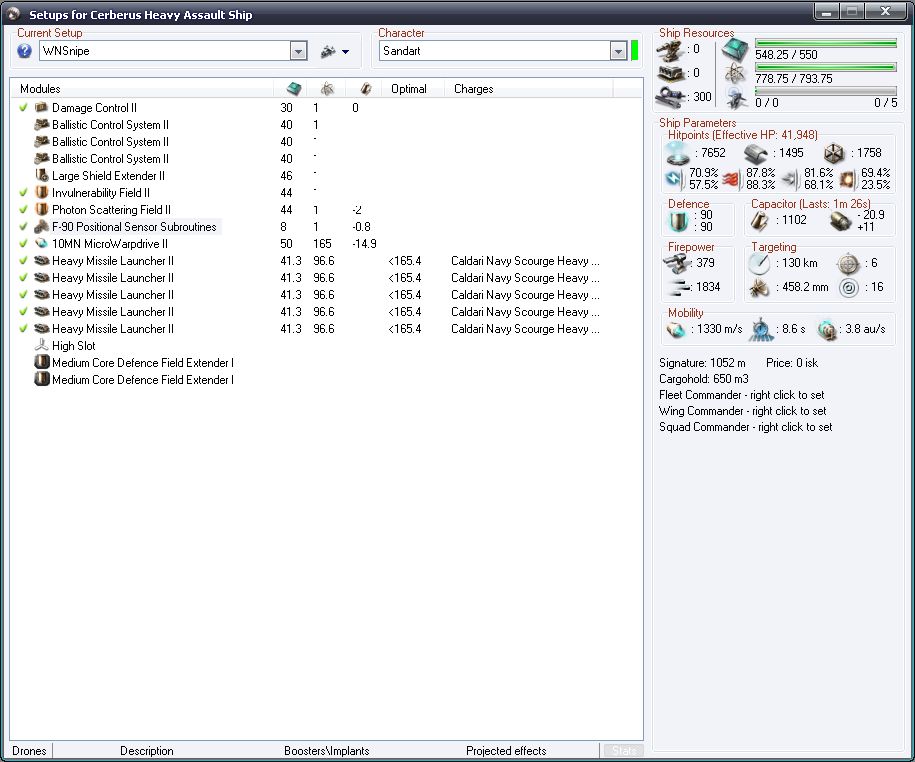Click the align time icon showing 8.6 s

tap(761, 330)
